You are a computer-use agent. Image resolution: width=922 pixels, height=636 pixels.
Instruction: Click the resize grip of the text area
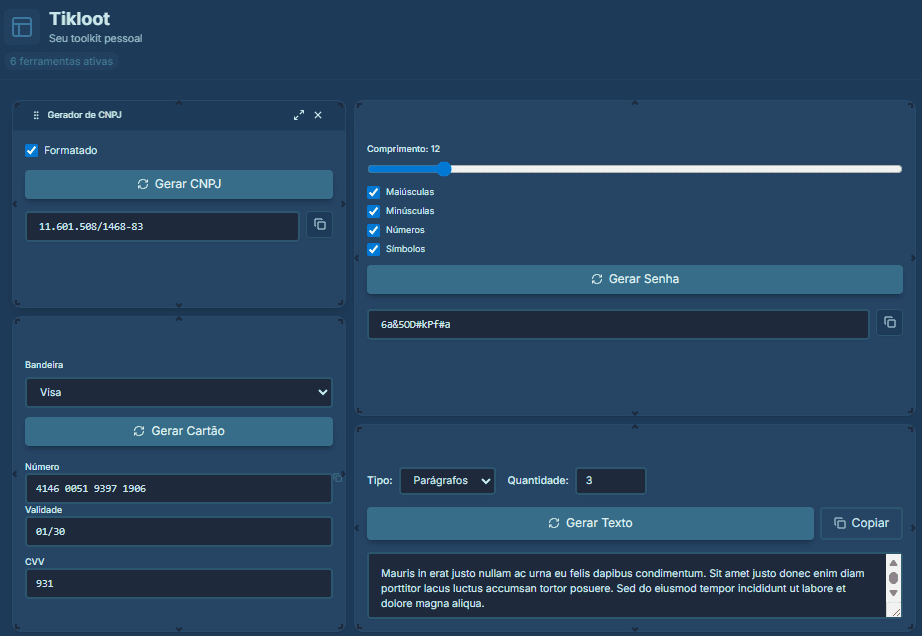(894, 611)
